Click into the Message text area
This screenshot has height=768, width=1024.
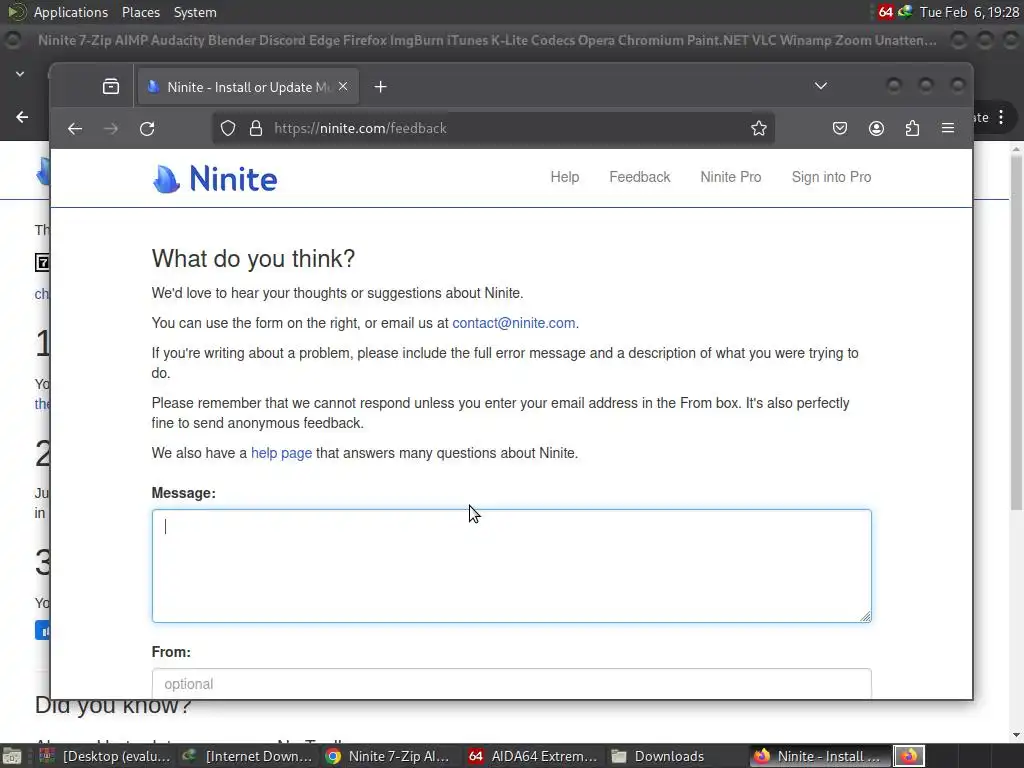pos(511,566)
